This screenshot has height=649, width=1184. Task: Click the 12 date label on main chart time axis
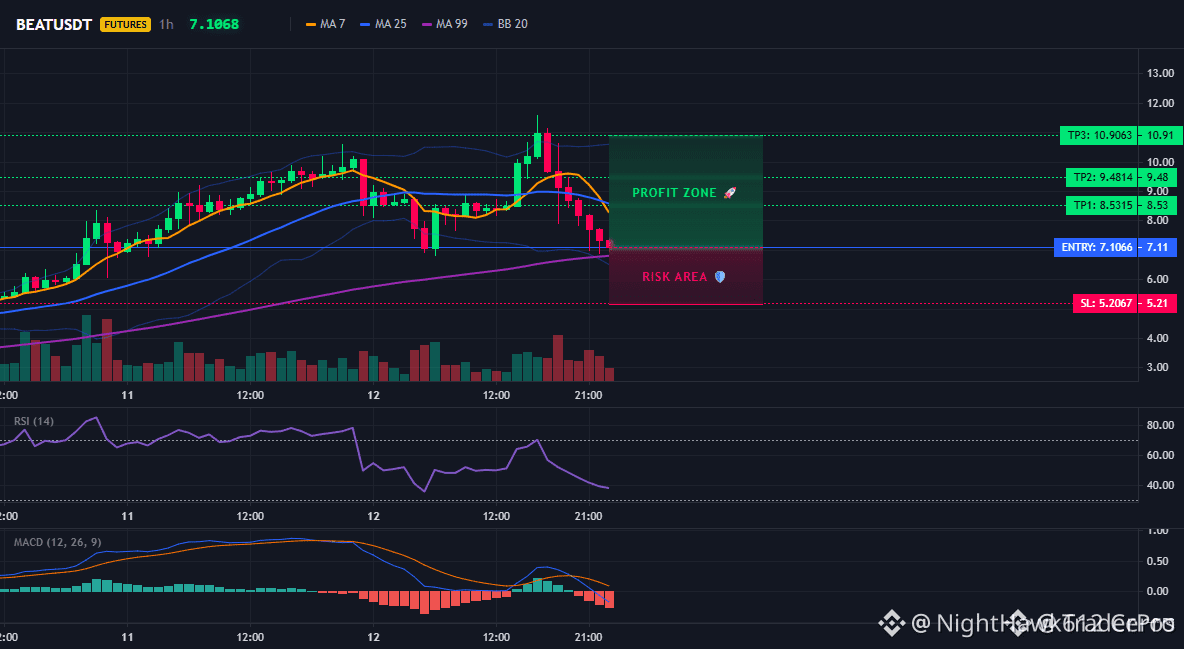(373, 395)
